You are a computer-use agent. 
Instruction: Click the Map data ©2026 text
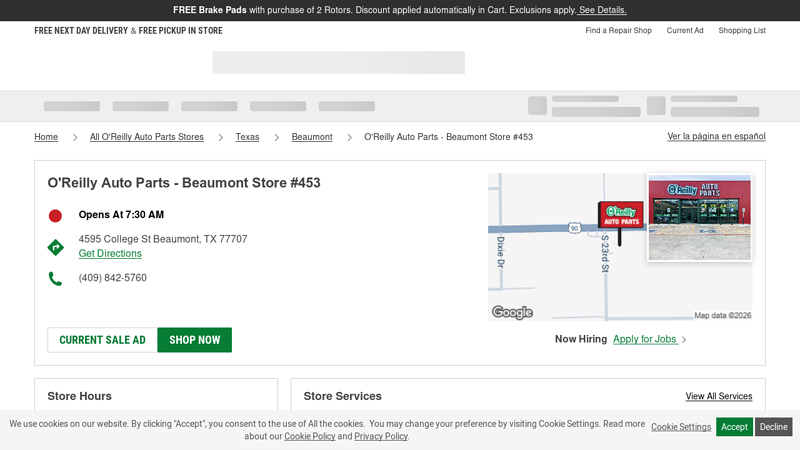(x=722, y=315)
